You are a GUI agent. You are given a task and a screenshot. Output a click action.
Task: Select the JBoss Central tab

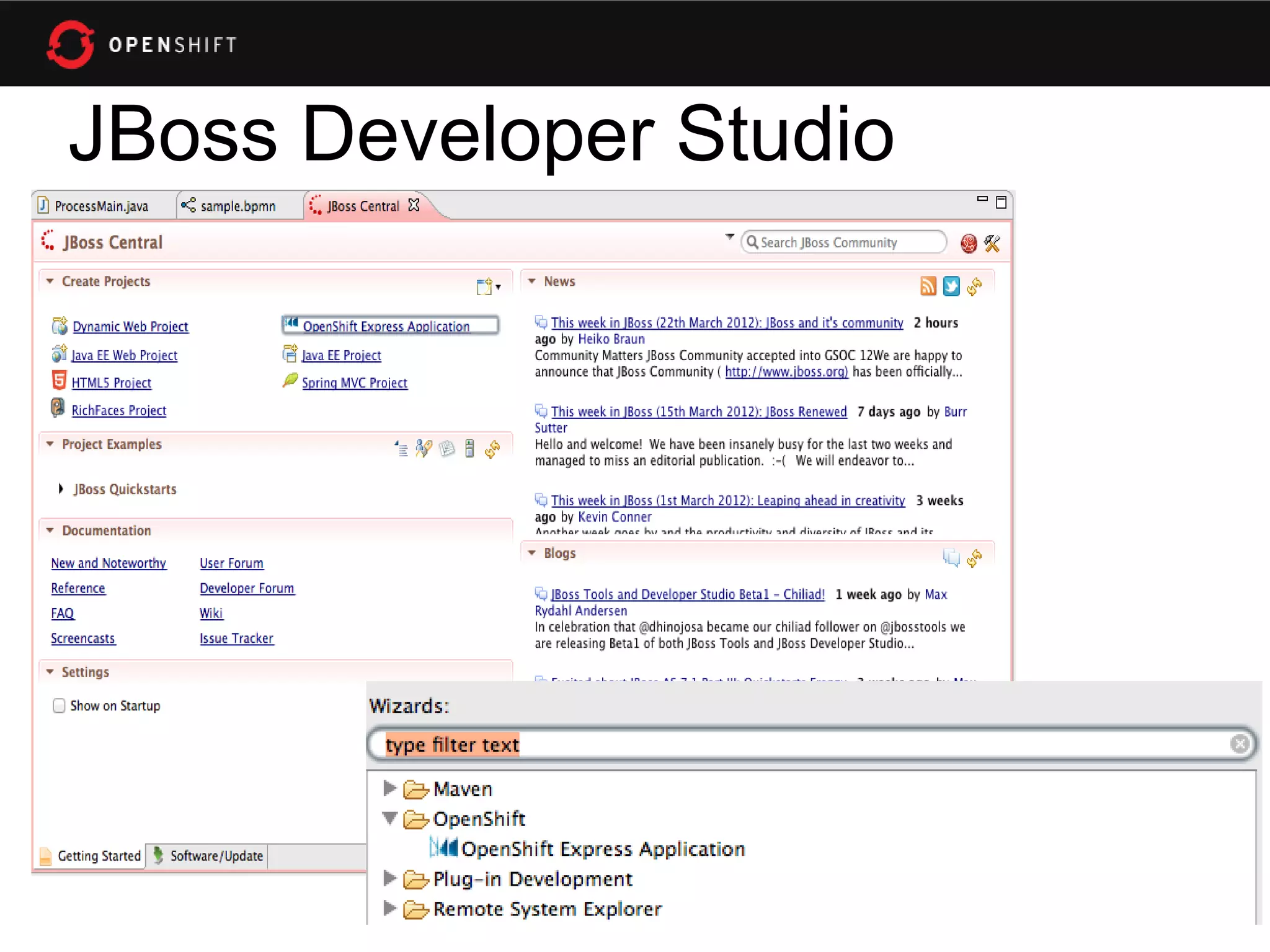click(x=363, y=206)
